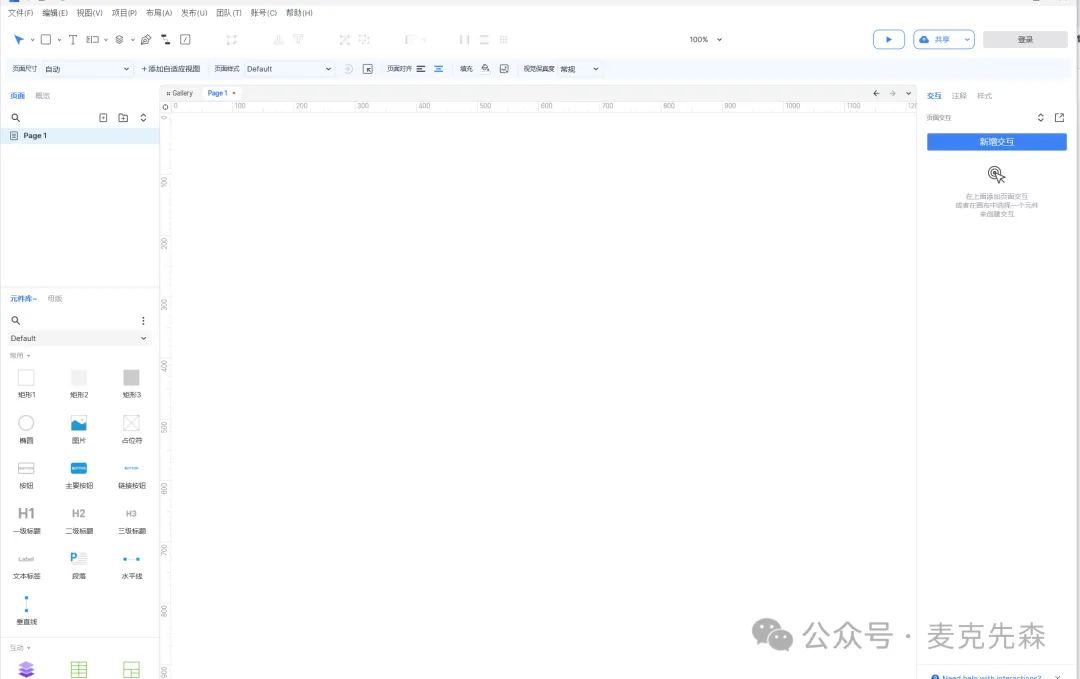Switch to the 概览 tab
The width and height of the screenshot is (1080, 679).
pyautogui.click(x=43, y=96)
